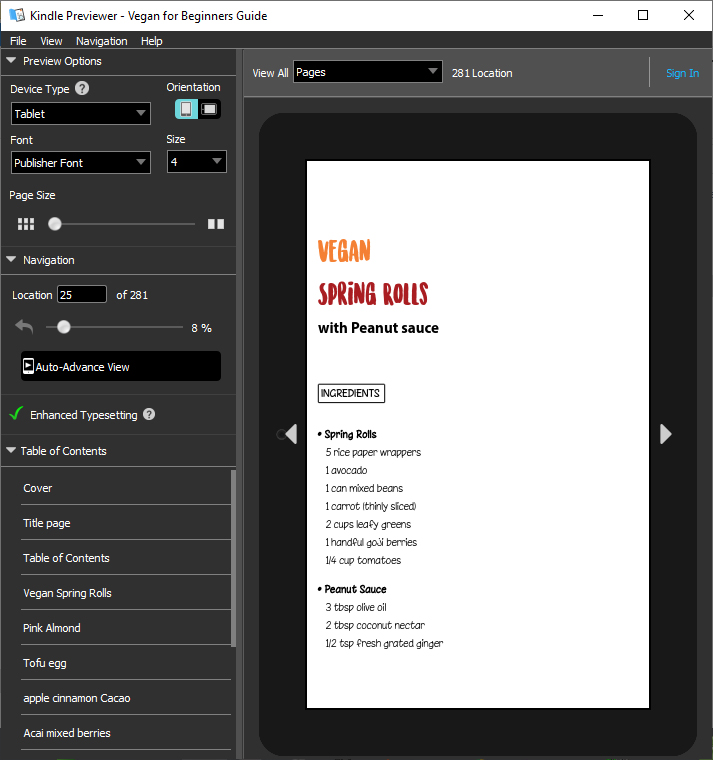The height and width of the screenshot is (760, 713).
Task: Open the Device Type Tablet dropdown
Action: 80,114
